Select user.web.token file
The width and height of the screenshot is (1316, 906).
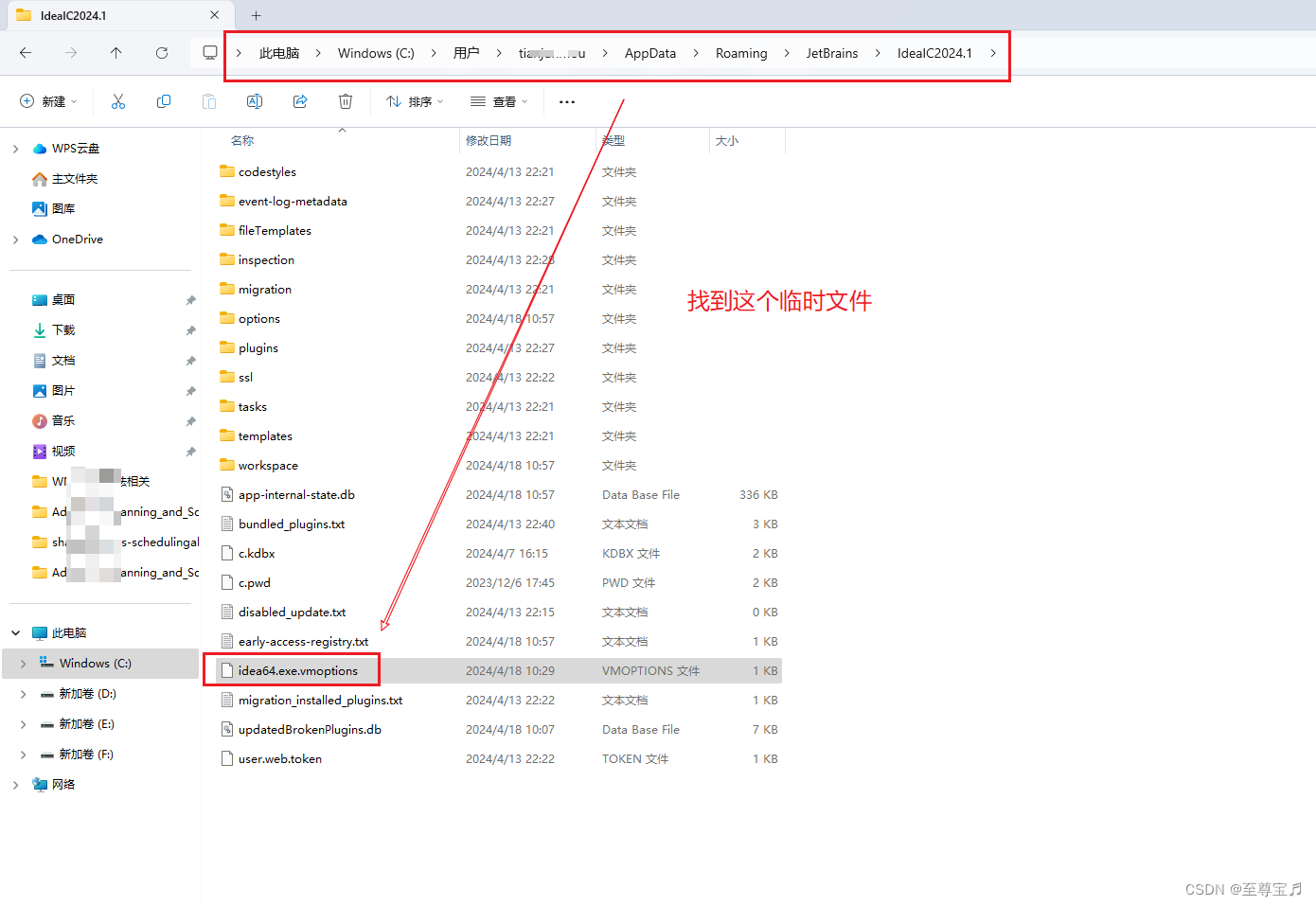[x=280, y=759]
